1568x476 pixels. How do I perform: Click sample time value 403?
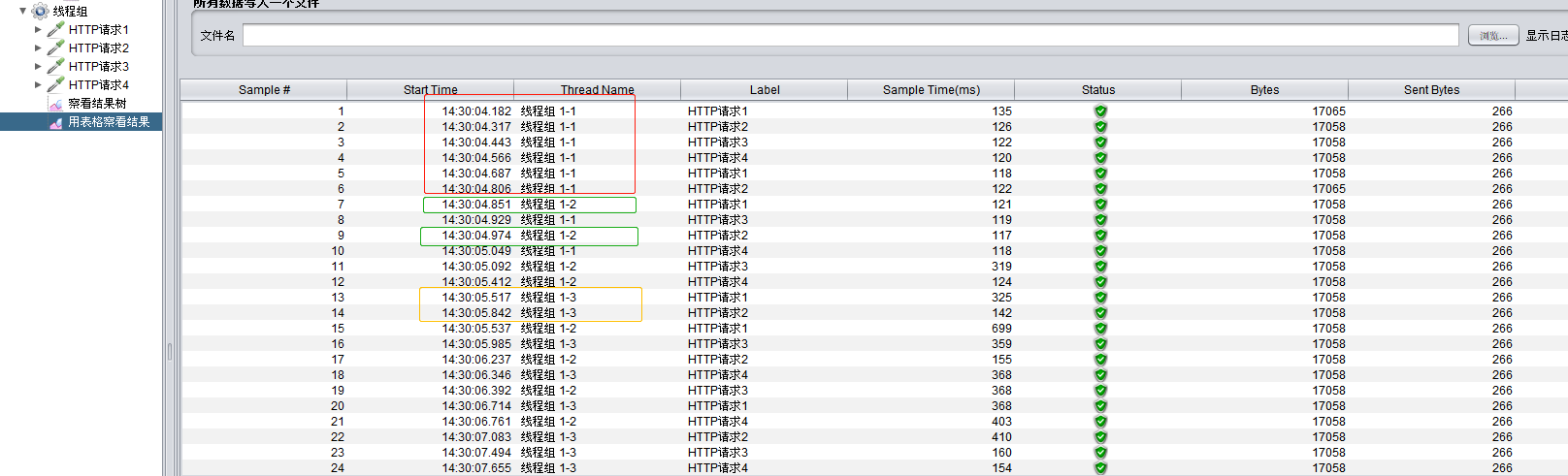1001,422
